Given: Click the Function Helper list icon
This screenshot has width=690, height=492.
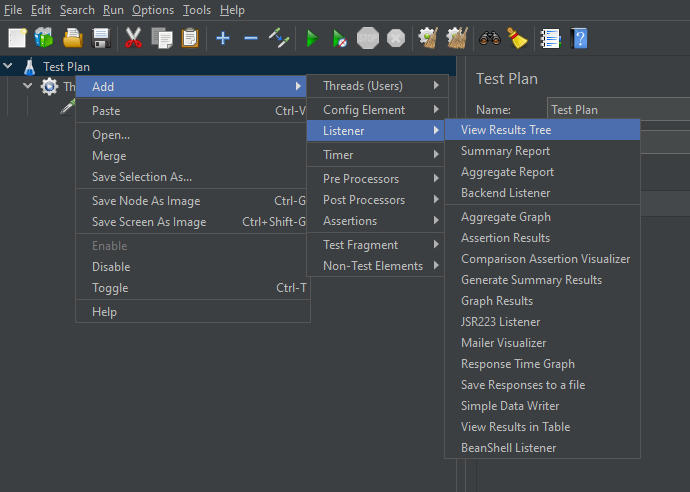Looking at the screenshot, I should pyautogui.click(x=551, y=38).
